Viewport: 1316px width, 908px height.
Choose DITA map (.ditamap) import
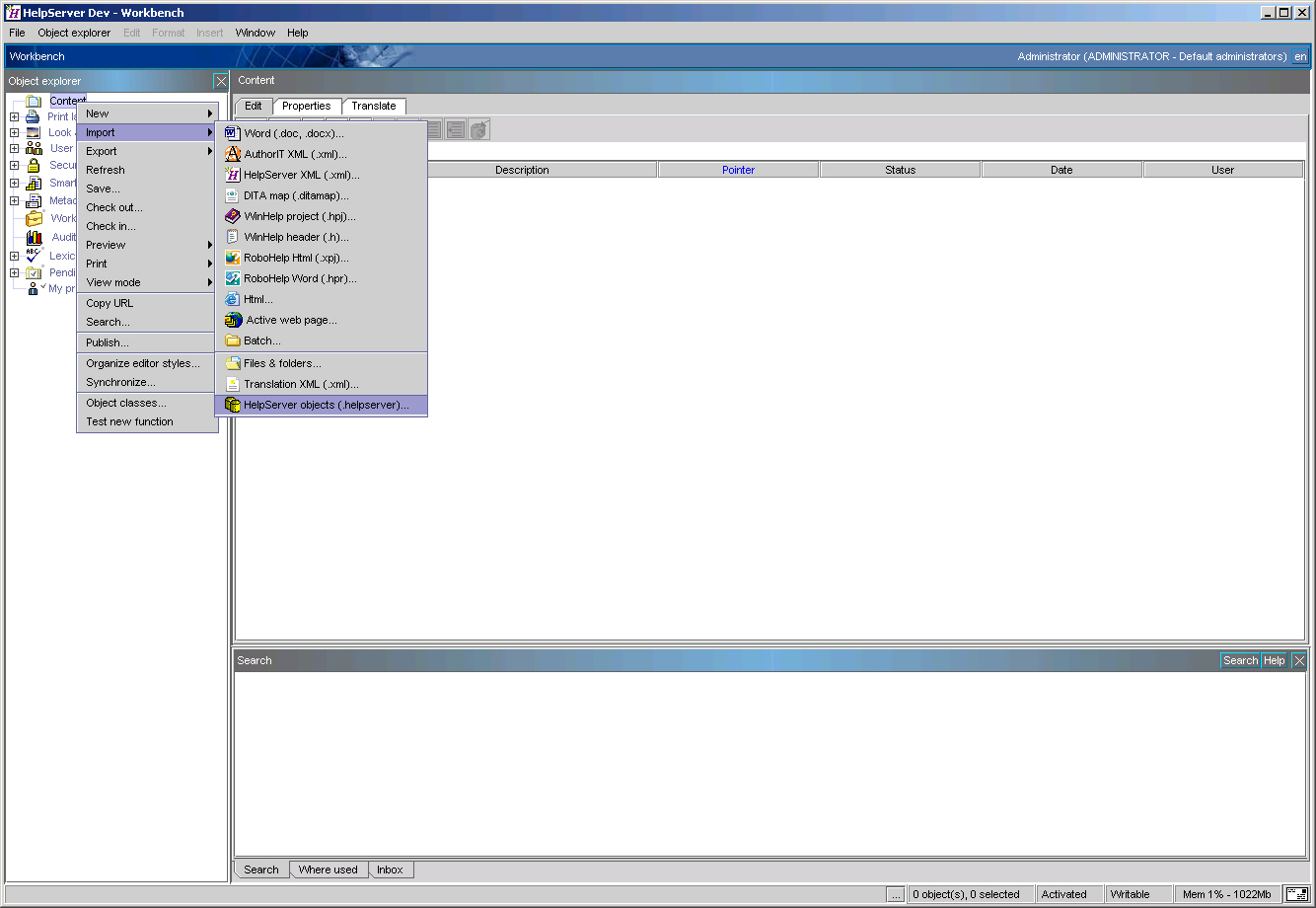321,195
